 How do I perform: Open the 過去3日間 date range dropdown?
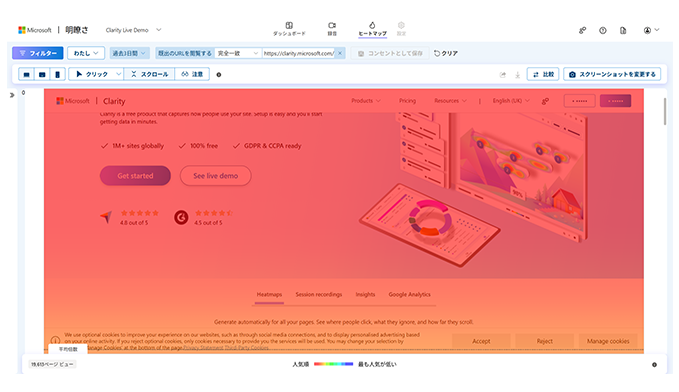[129, 53]
